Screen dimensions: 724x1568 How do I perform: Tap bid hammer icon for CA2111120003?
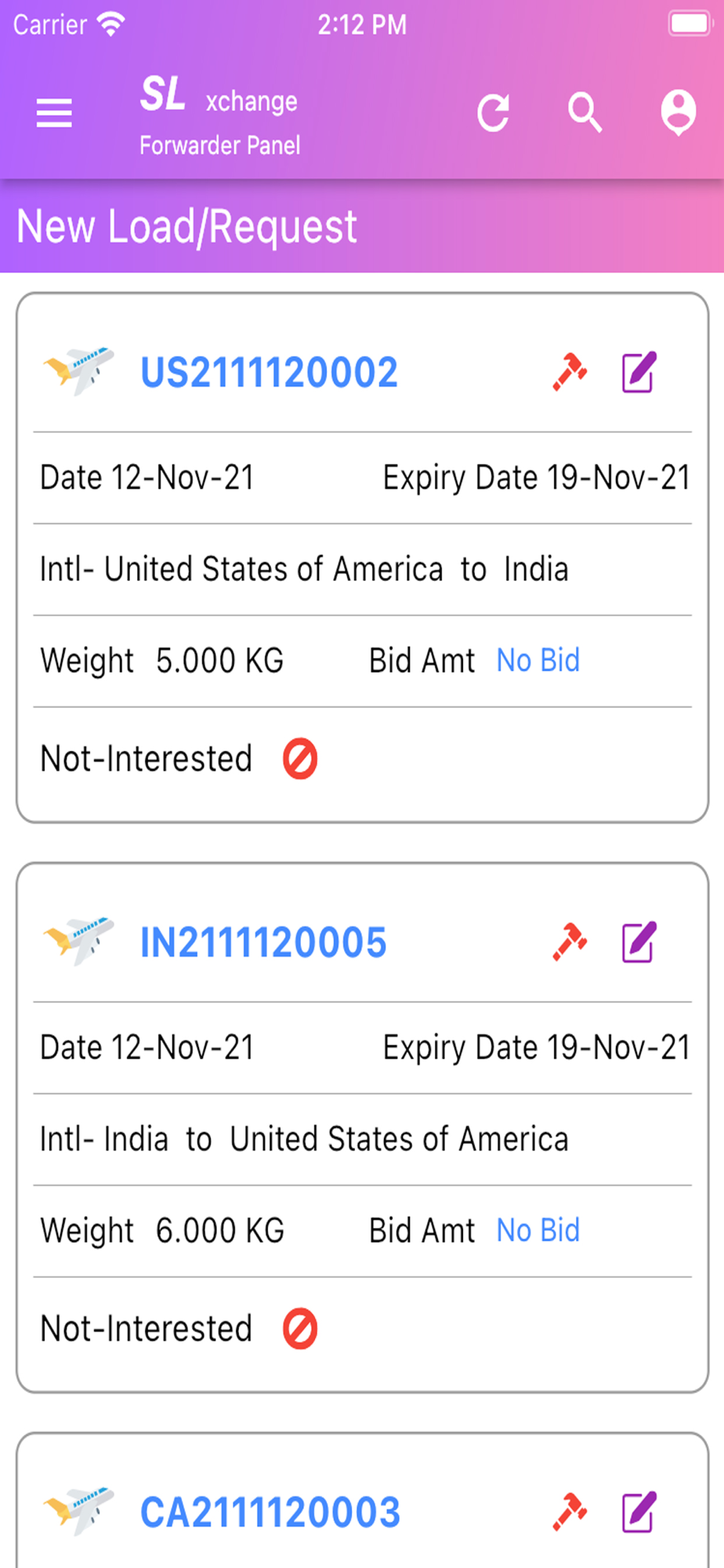pos(570,1512)
